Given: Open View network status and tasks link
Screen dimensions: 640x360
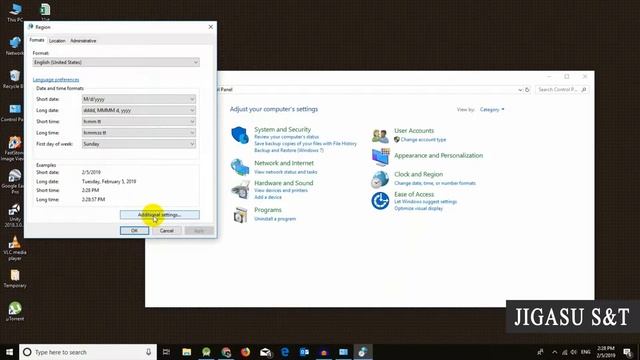Looking at the screenshot, I should (286, 172).
